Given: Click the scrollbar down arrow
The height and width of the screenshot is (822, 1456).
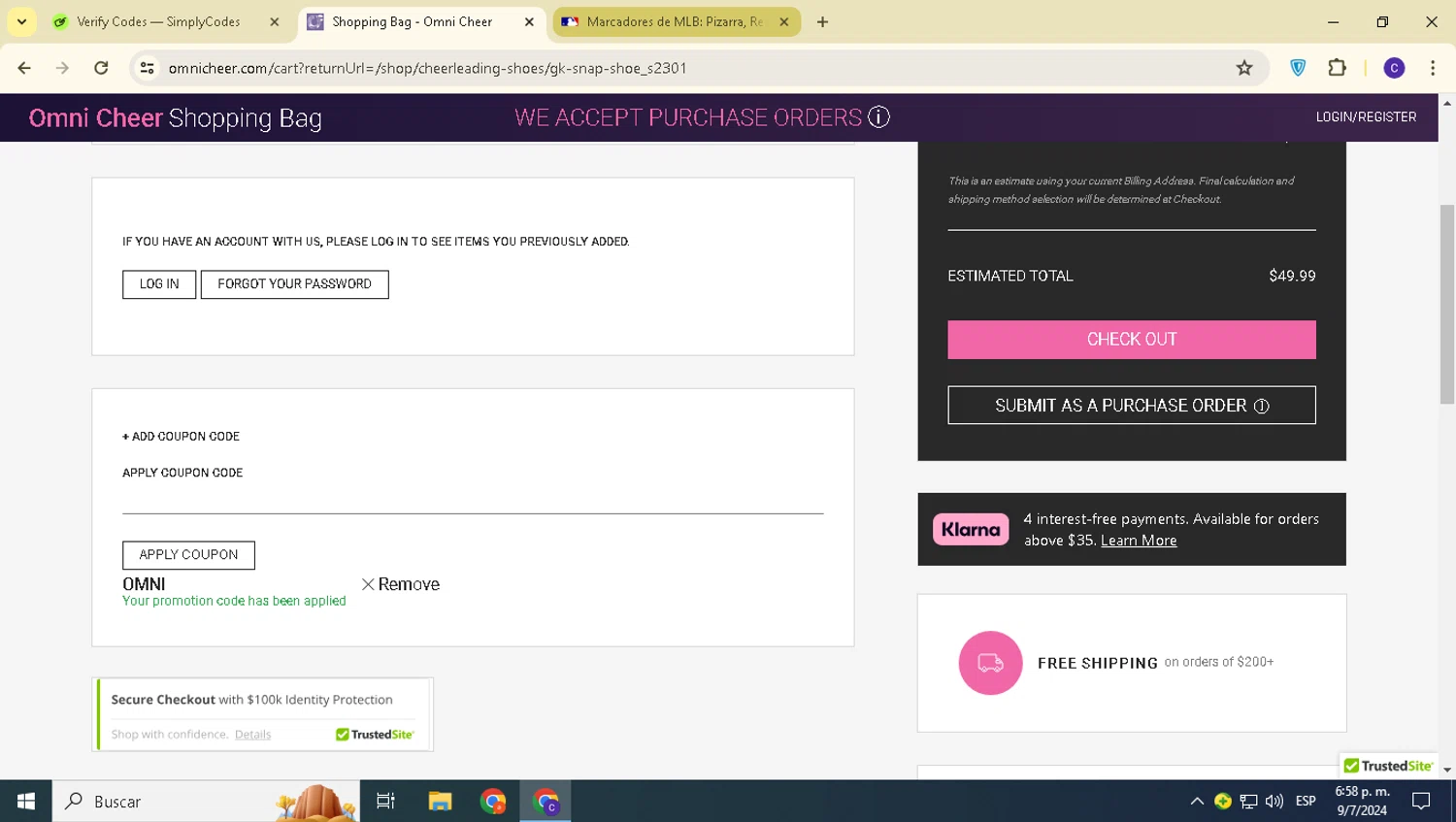Looking at the screenshot, I should click(1446, 770).
